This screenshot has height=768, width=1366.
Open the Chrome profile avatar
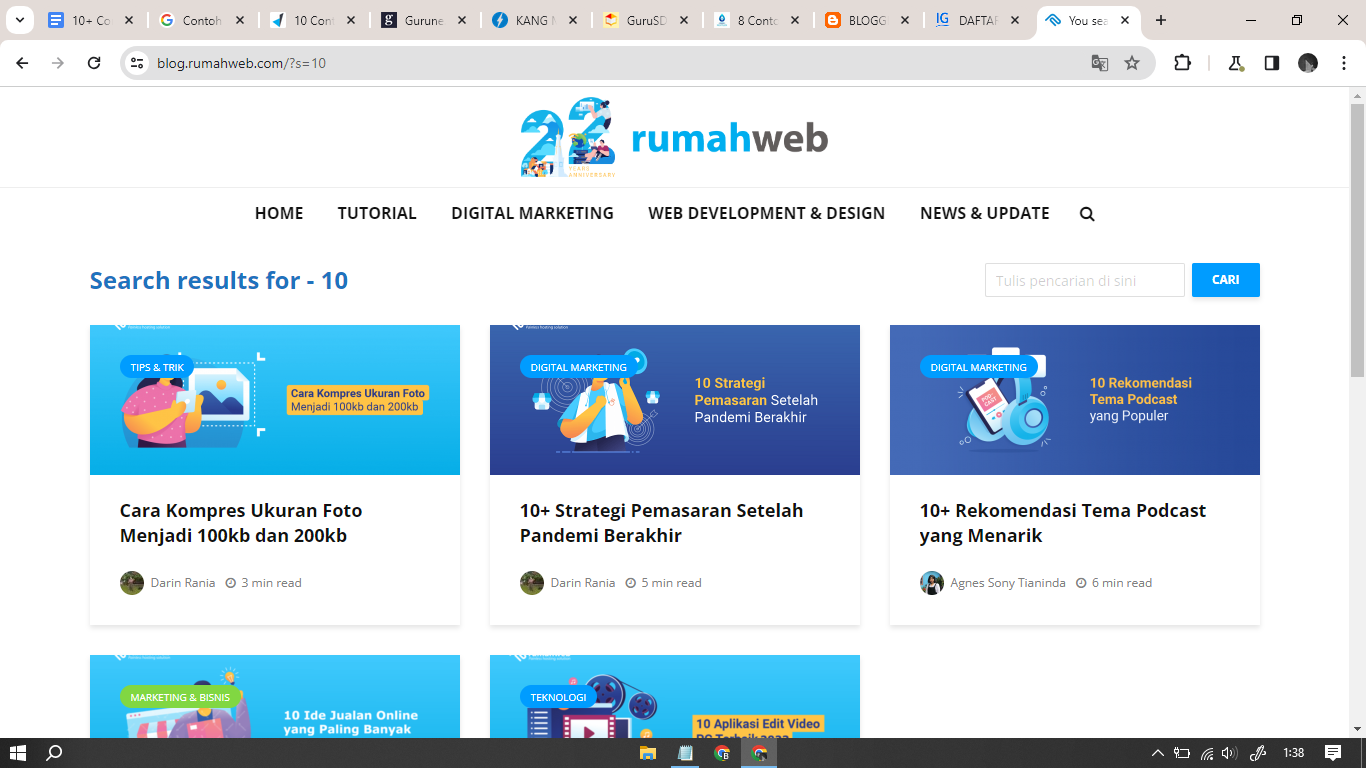tap(1308, 63)
